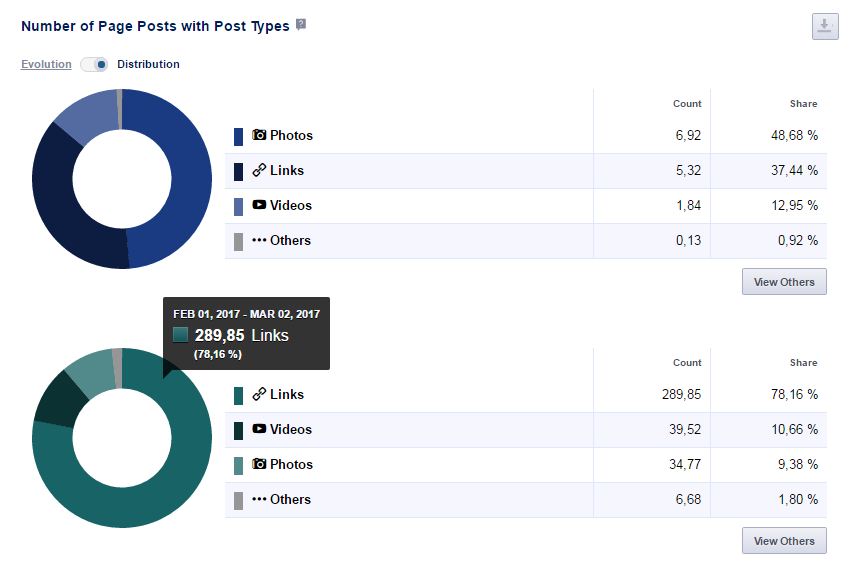Click the three dots icon beside top Others

[259, 241]
